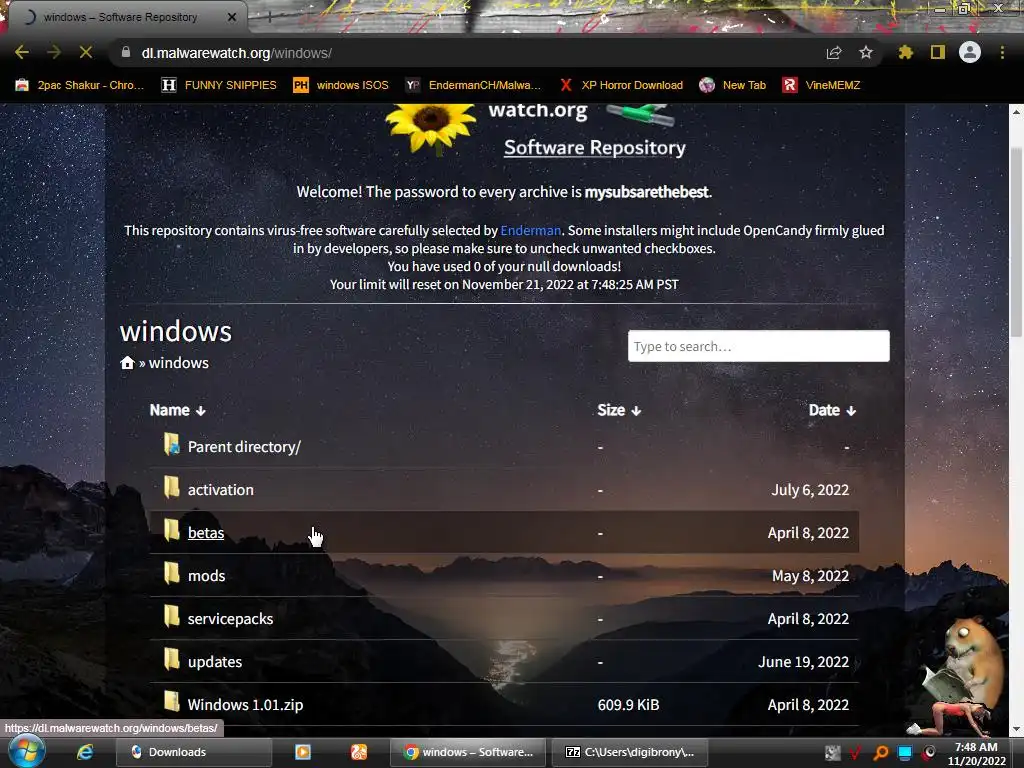Bookmark this page with star icon
The height and width of the screenshot is (768, 1024).
click(866, 52)
